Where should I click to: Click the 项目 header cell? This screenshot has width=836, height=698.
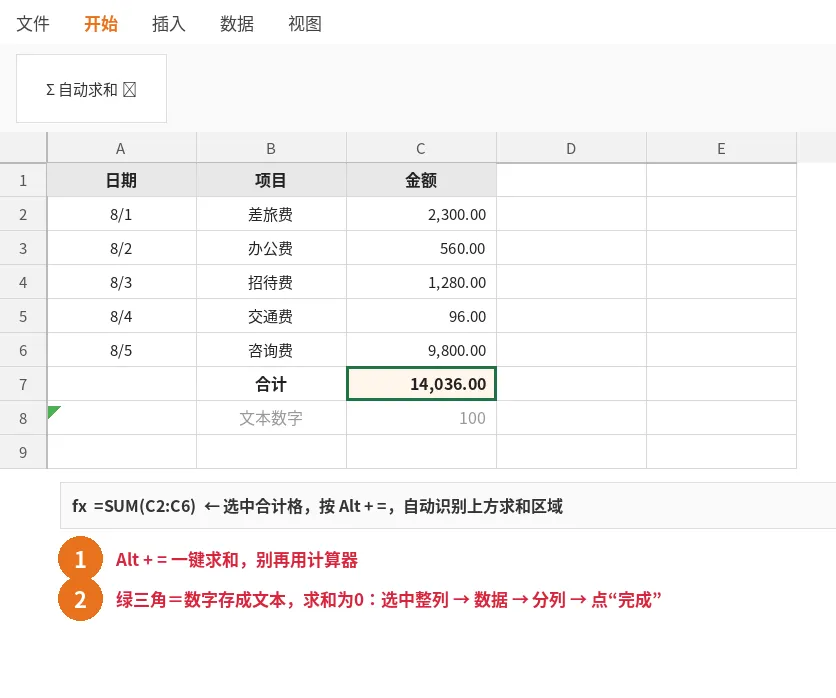(x=271, y=180)
